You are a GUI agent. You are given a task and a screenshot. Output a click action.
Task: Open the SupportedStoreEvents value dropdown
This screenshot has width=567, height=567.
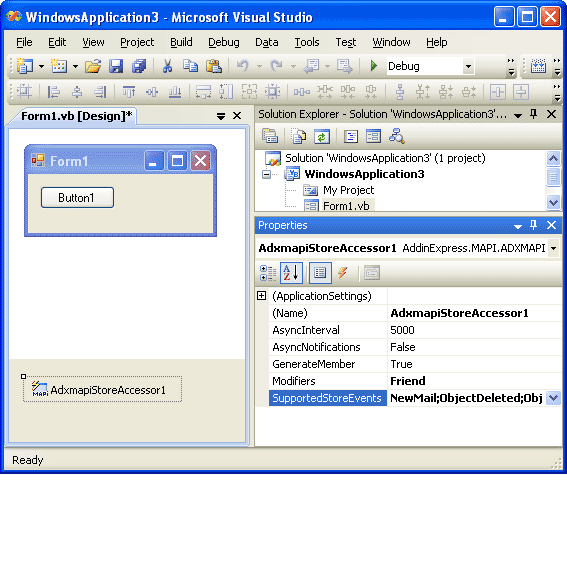click(x=554, y=398)
